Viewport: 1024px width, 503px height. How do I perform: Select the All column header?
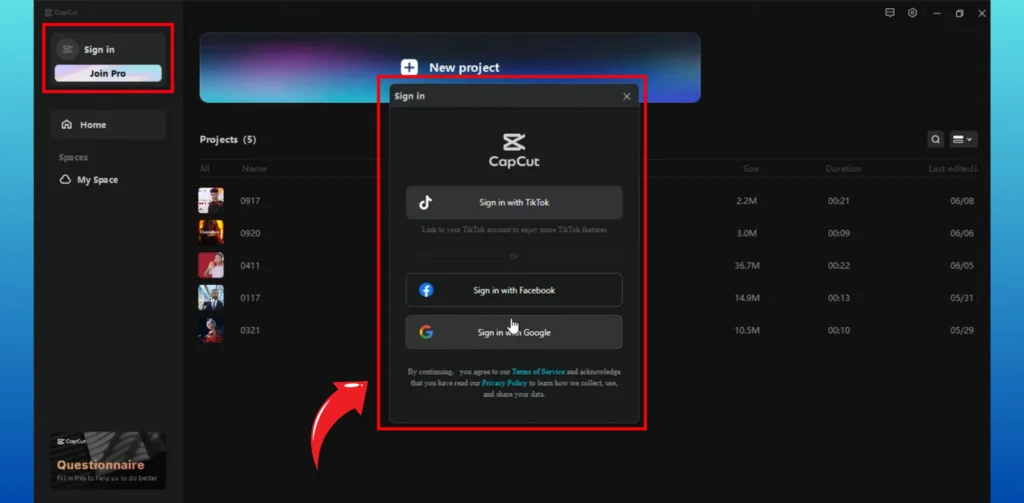[204, 169]
